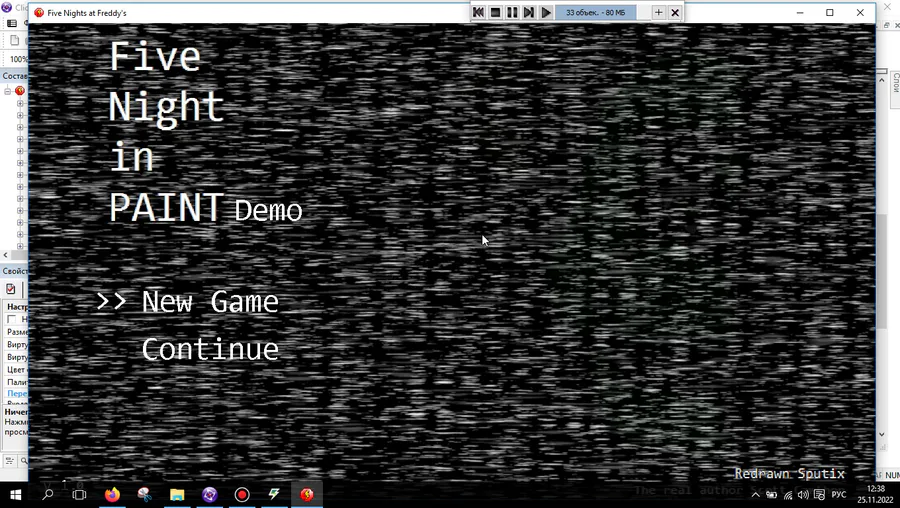Open the Wi-Fi network tray icon
The height and width of the screenshot is (508, 900).
[788, 495]
